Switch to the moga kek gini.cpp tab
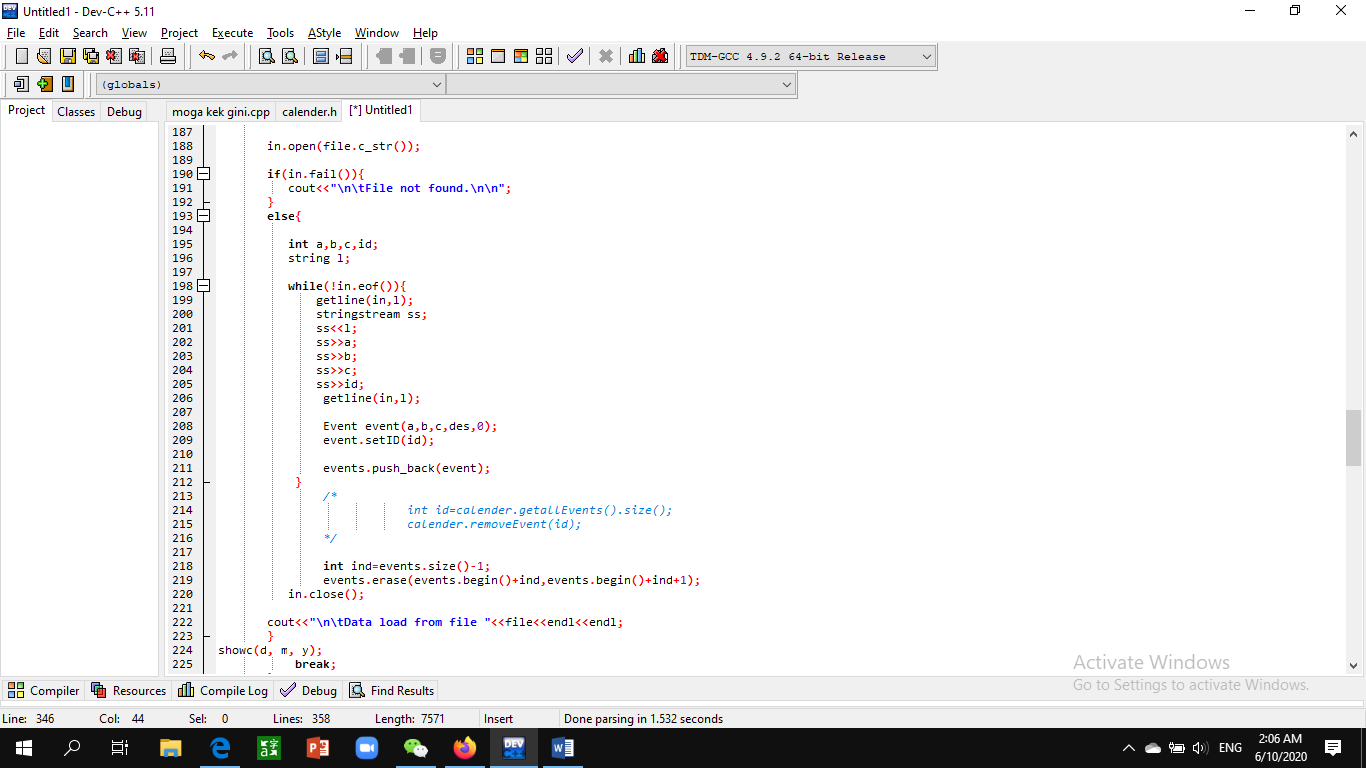The image size is (1366, 768). pos(221,111)
